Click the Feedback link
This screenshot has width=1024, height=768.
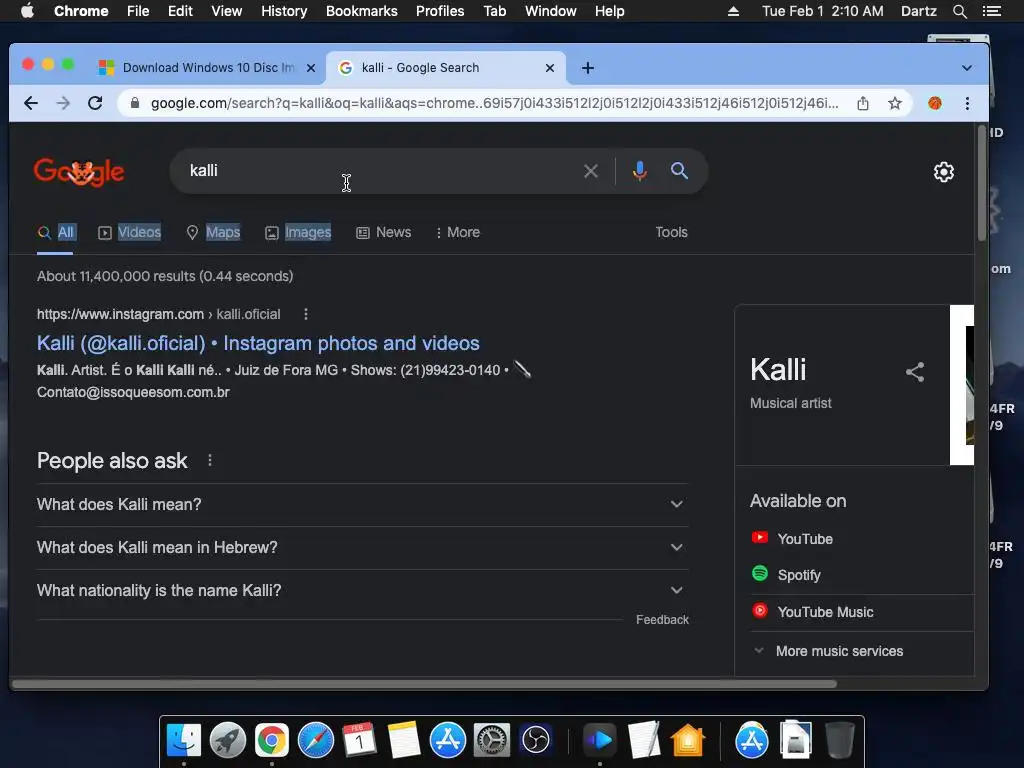pos(662,620)
